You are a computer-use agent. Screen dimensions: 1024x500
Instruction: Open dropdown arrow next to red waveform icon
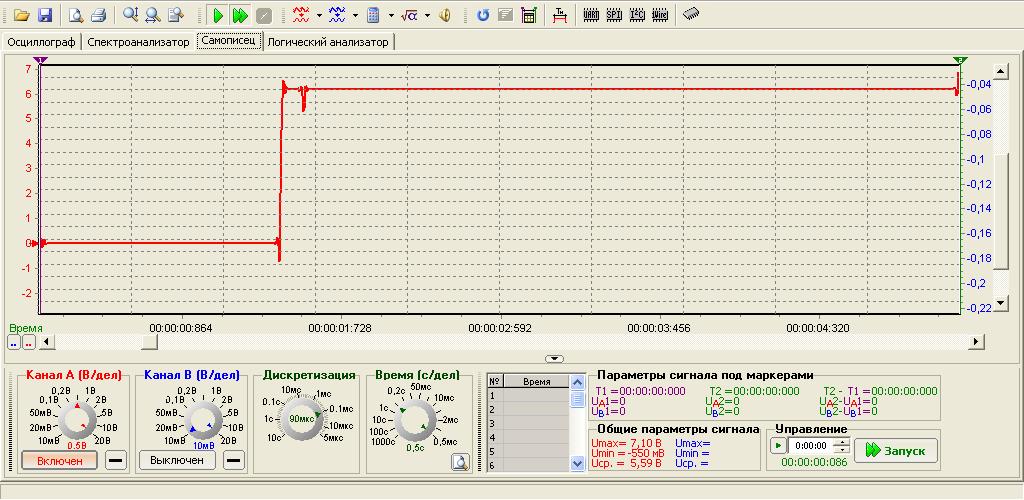click(x=319, y=16)
